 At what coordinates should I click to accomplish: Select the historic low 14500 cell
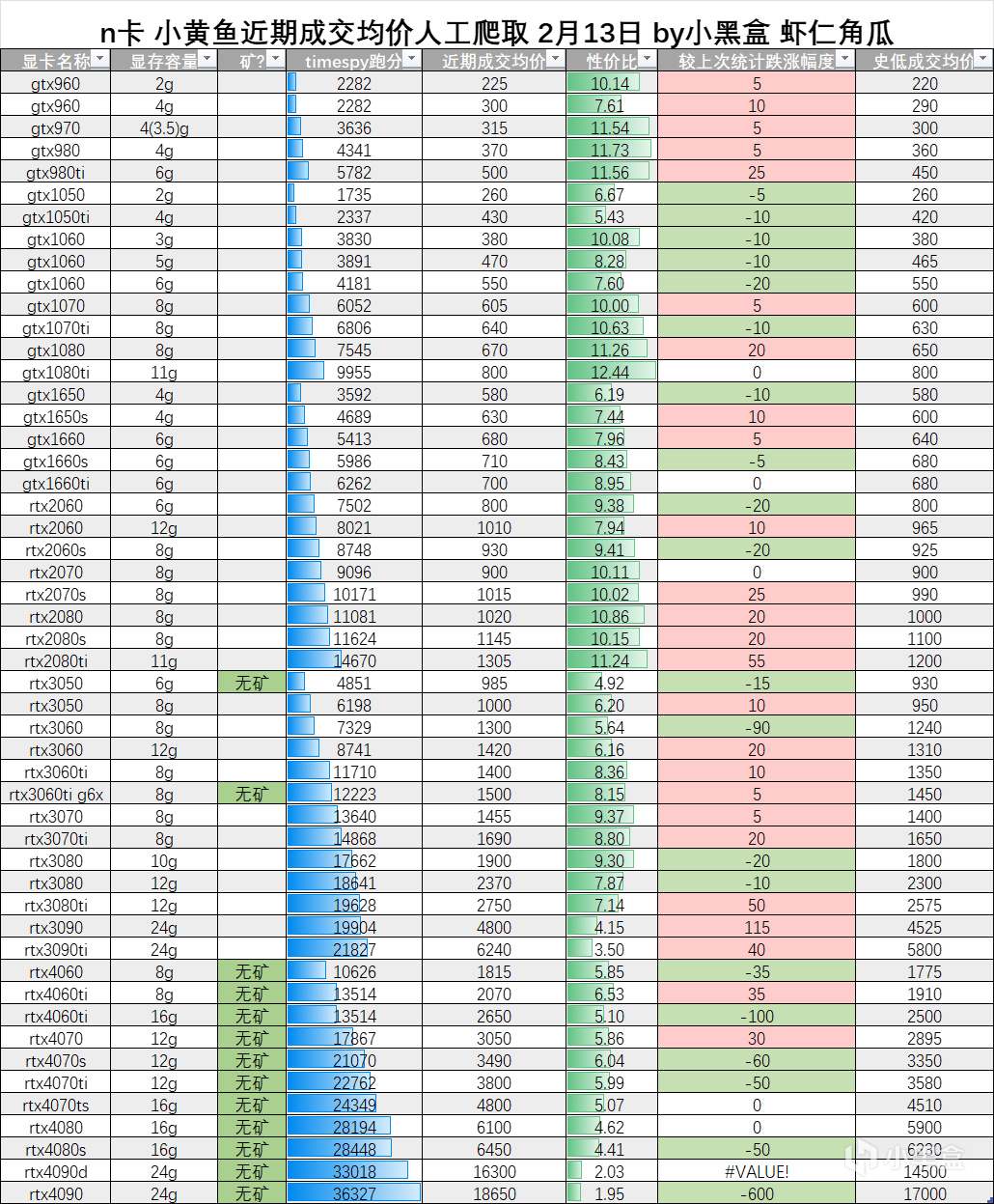pos(925,1172)
